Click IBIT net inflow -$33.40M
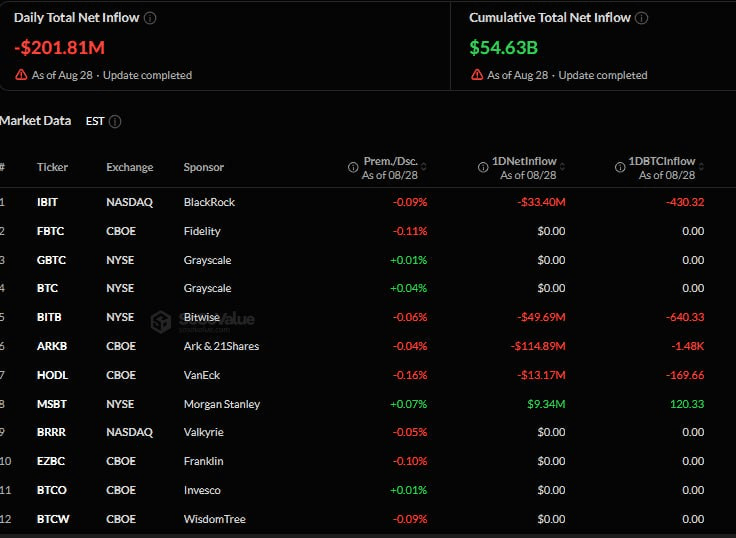Viewport: 736px width, 538px height. coord(541,202)
